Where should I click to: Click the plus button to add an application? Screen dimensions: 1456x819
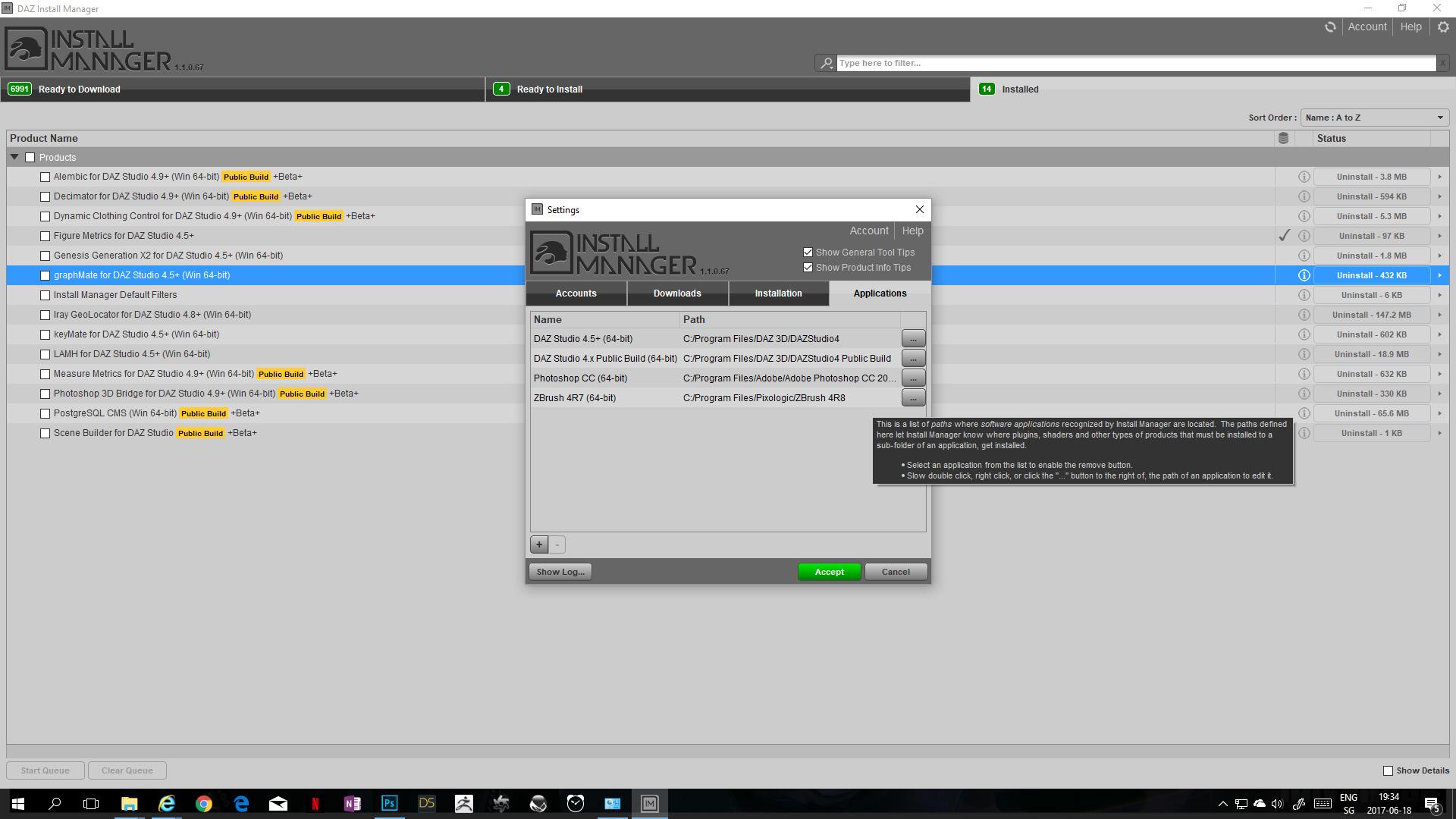coord(538,544)
